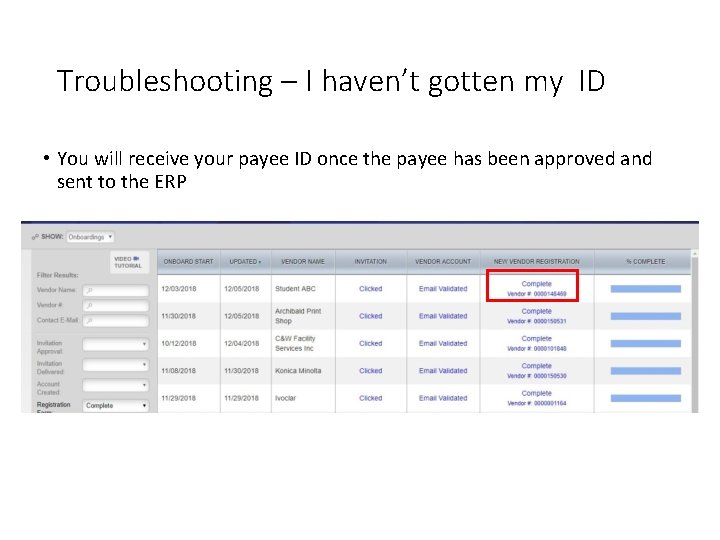This screenshot has height=540, width=720.
Task: Click the Clicked link for Student ABC
Action: point(371,289)
